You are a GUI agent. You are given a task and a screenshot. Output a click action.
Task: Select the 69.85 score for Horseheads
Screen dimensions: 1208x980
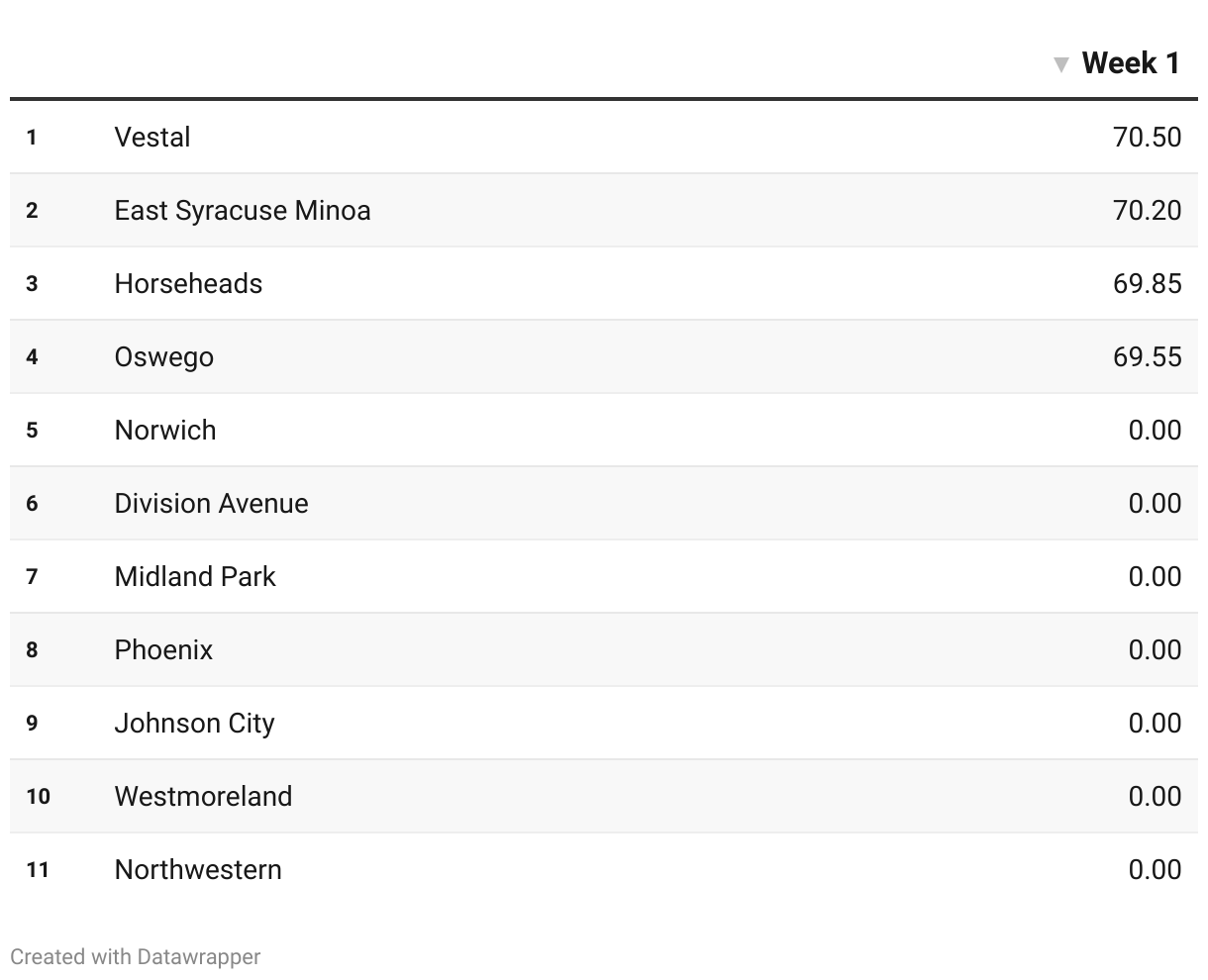click(1147, 283)
